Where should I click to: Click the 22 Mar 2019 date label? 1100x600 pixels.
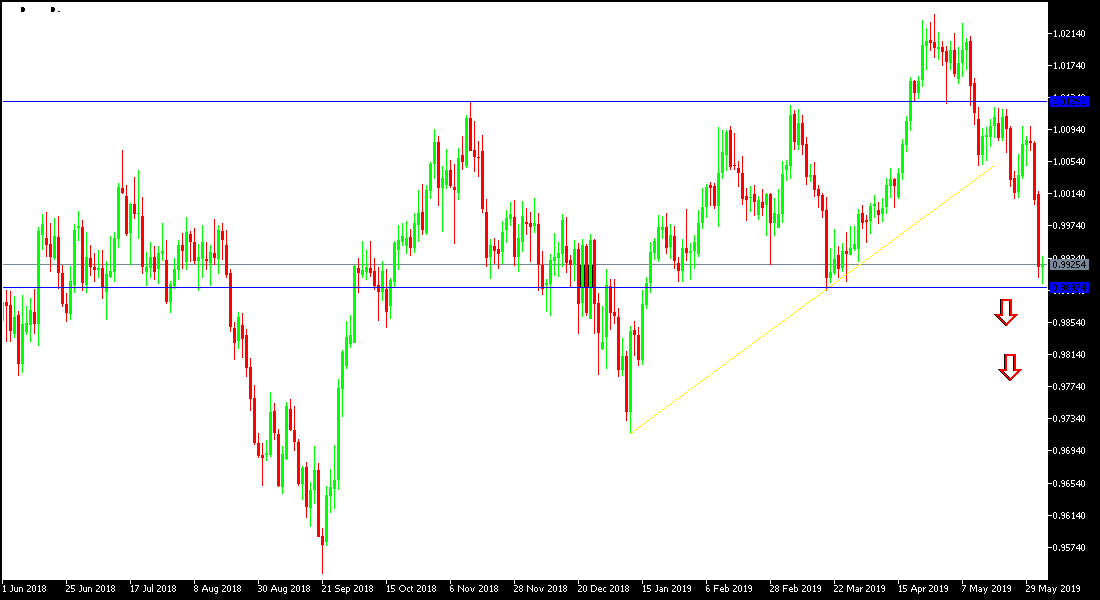point(859,589)
